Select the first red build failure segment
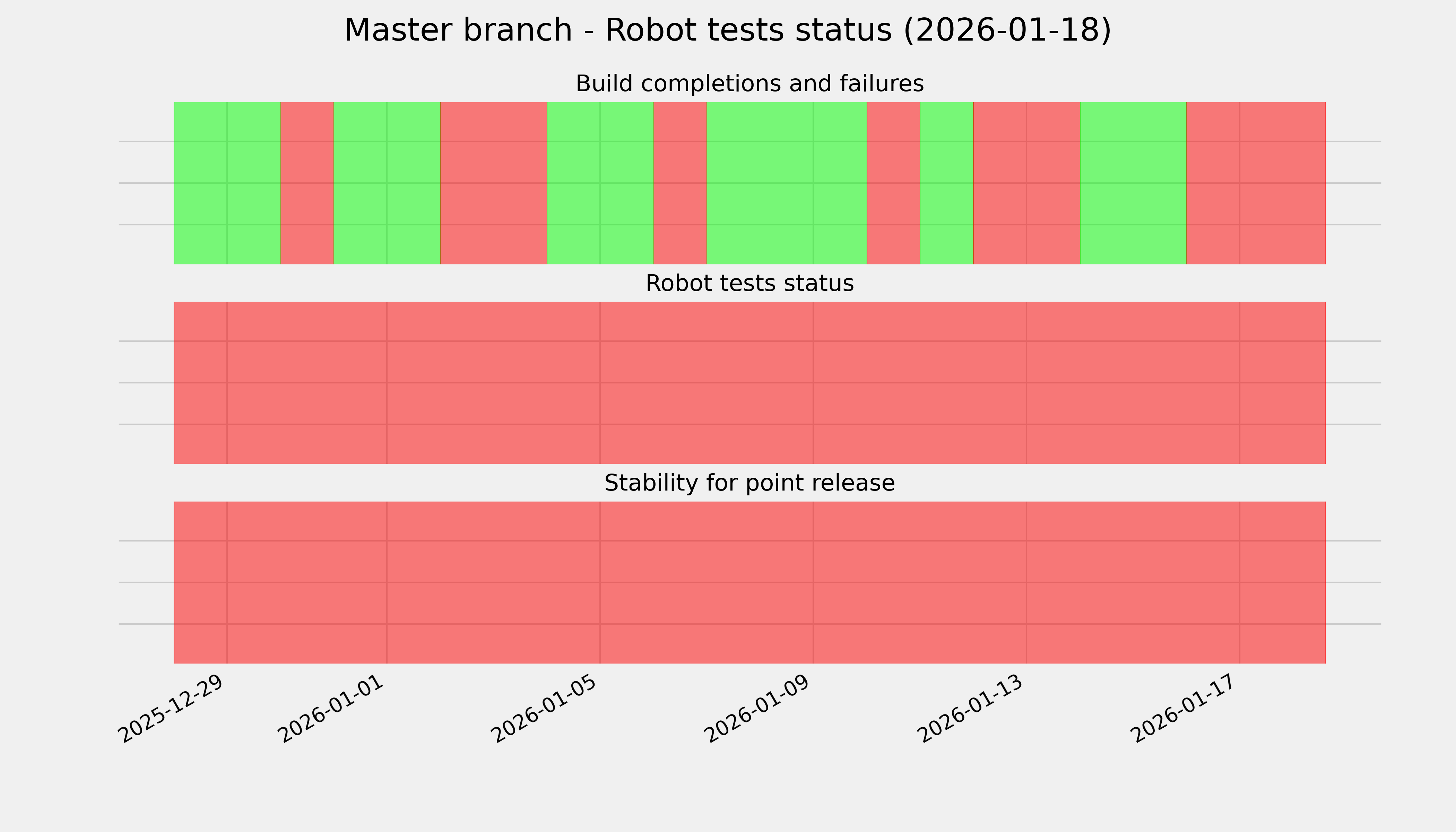 307,183
